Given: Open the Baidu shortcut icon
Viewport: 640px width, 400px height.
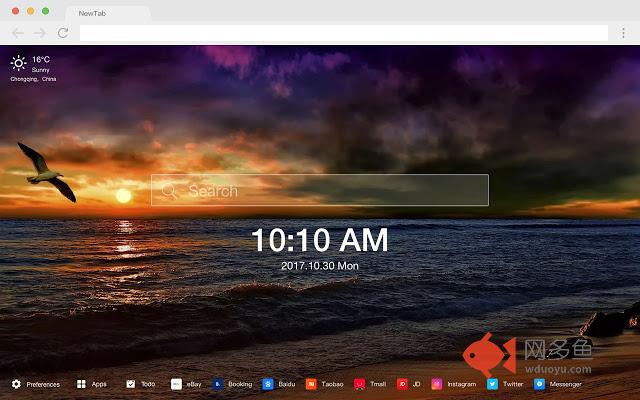Looking at the screenshot, I should pyautogui.click(x=268, y=384).
